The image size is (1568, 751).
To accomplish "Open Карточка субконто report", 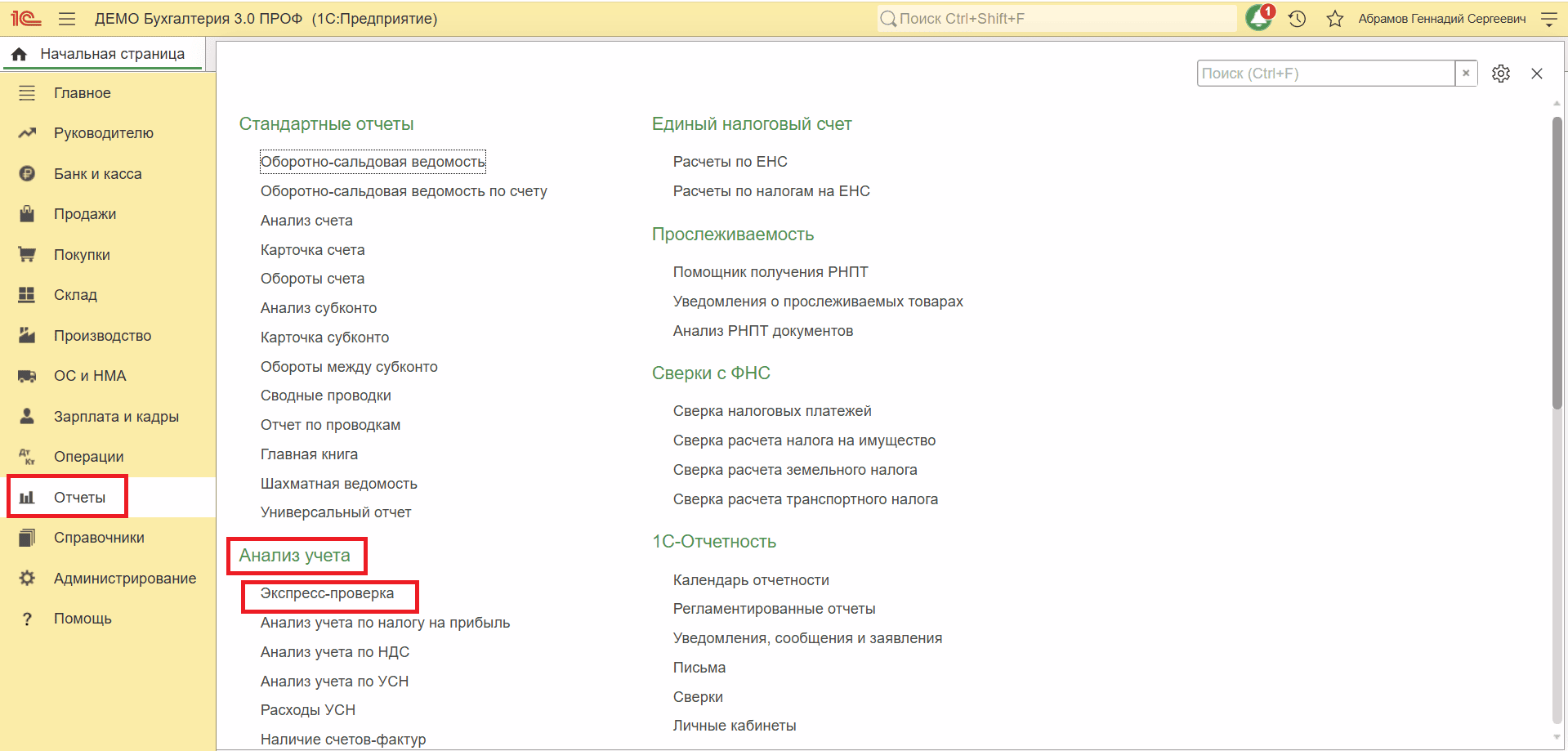I will pos(324,338).
